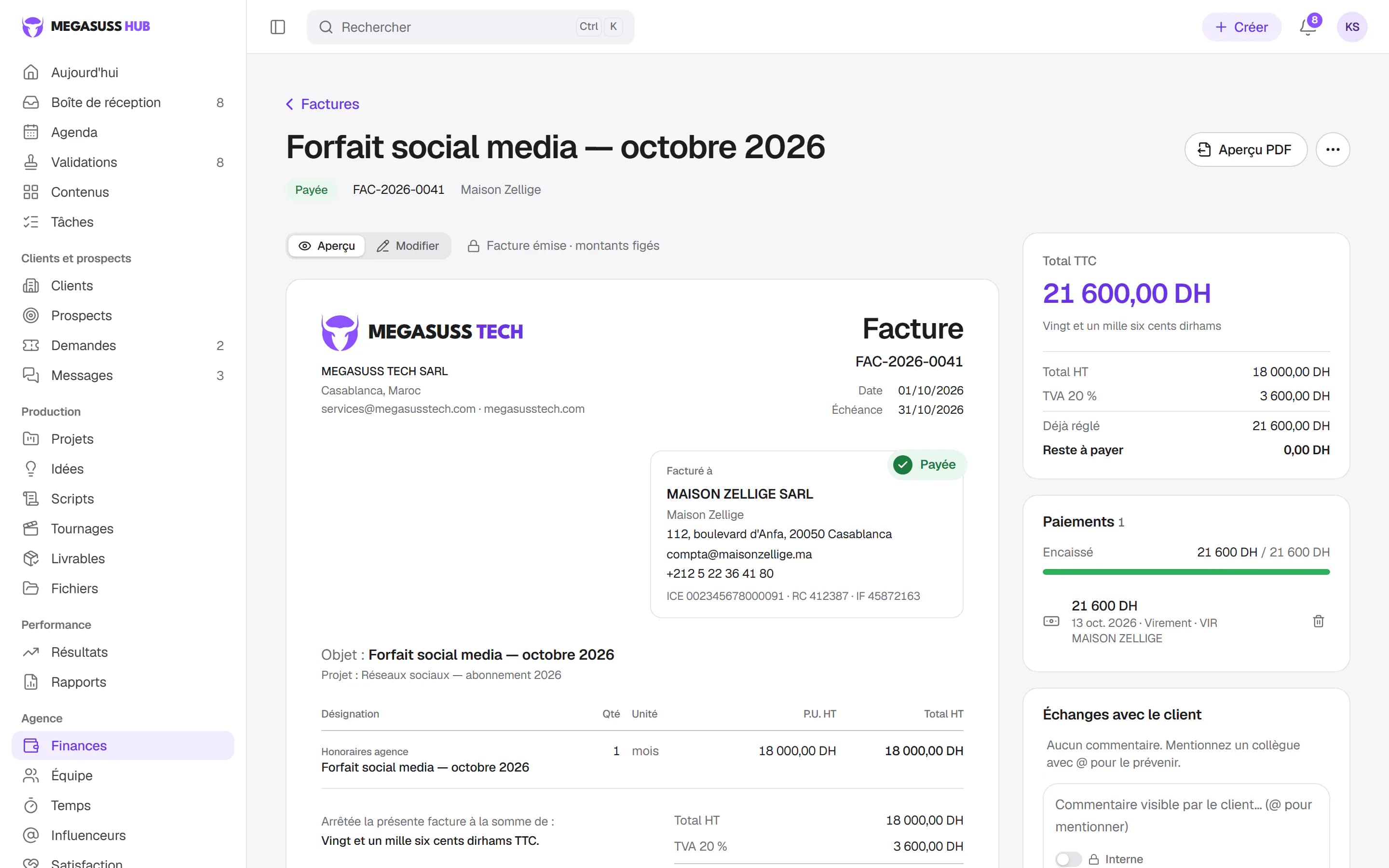This screenshot has width=1389, height=868.
Task: Switch to the Aperçu view
Action: coord(327,246)
